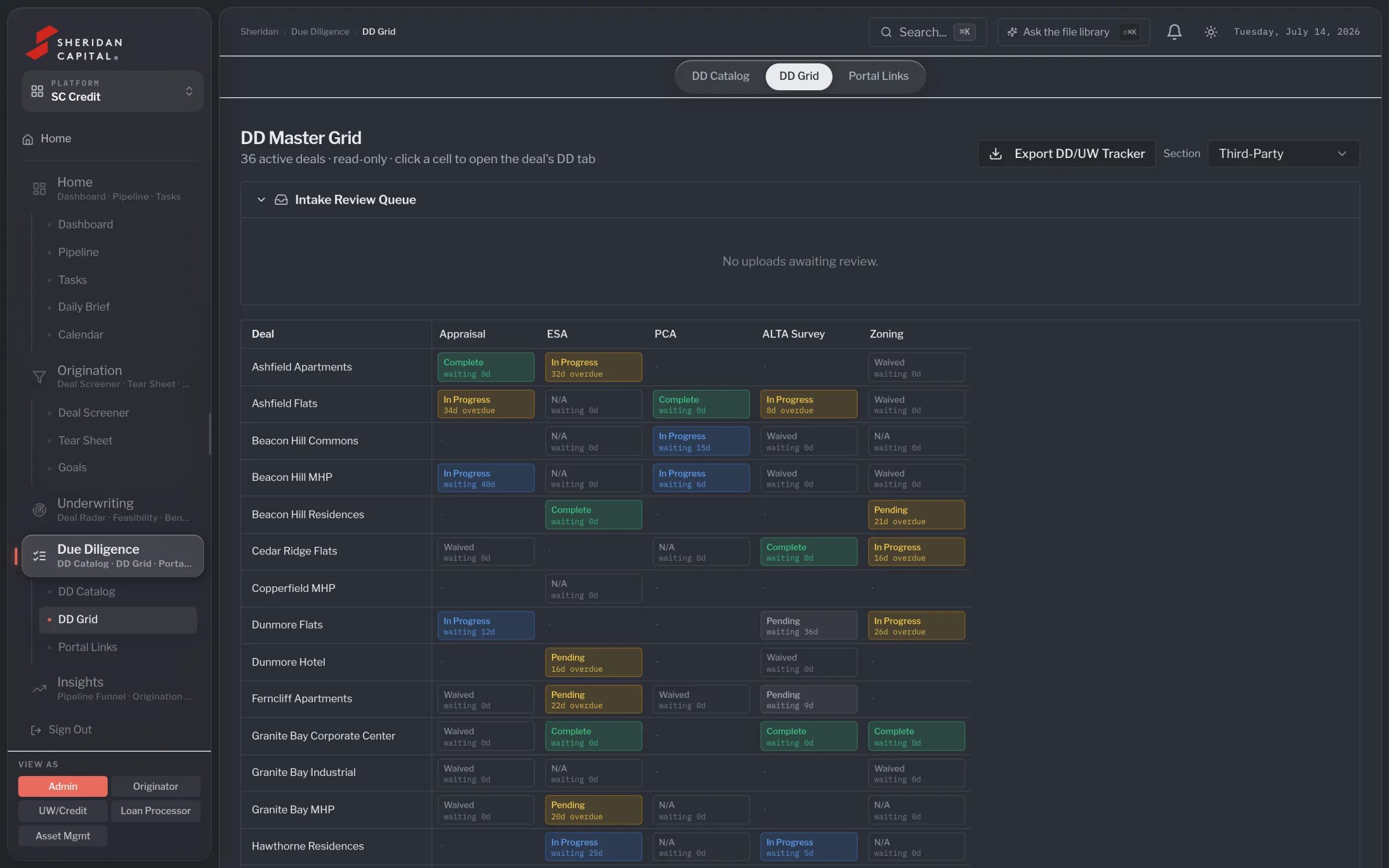Open Dunmore Flats ALTA Survey waiting 36d cell
Screen dimensions: 1389x868
(809, 626)
